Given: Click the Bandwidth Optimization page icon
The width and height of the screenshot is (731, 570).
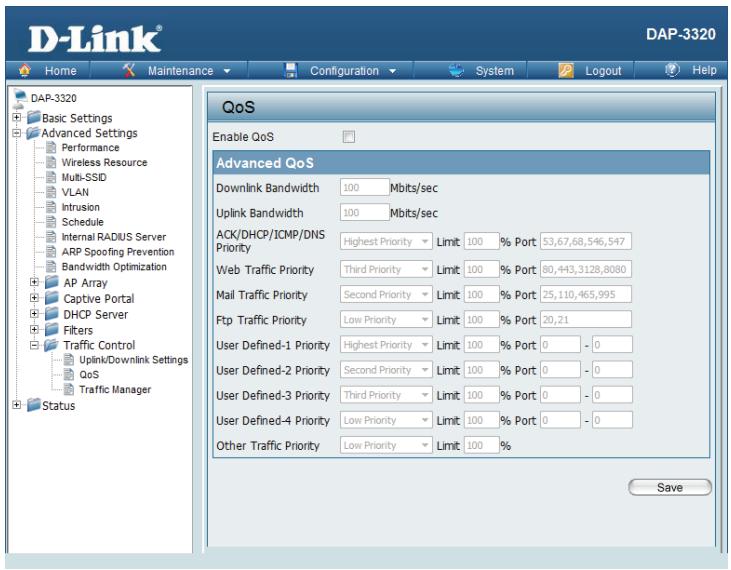Looking at the screenshot, I should coord(51,267).
